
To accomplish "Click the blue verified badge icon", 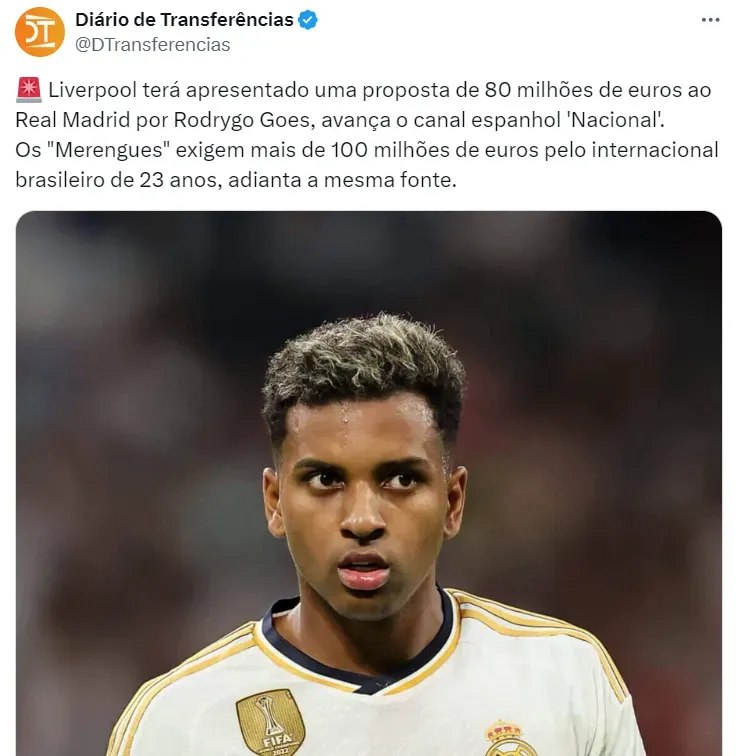I will click(308, 20).
